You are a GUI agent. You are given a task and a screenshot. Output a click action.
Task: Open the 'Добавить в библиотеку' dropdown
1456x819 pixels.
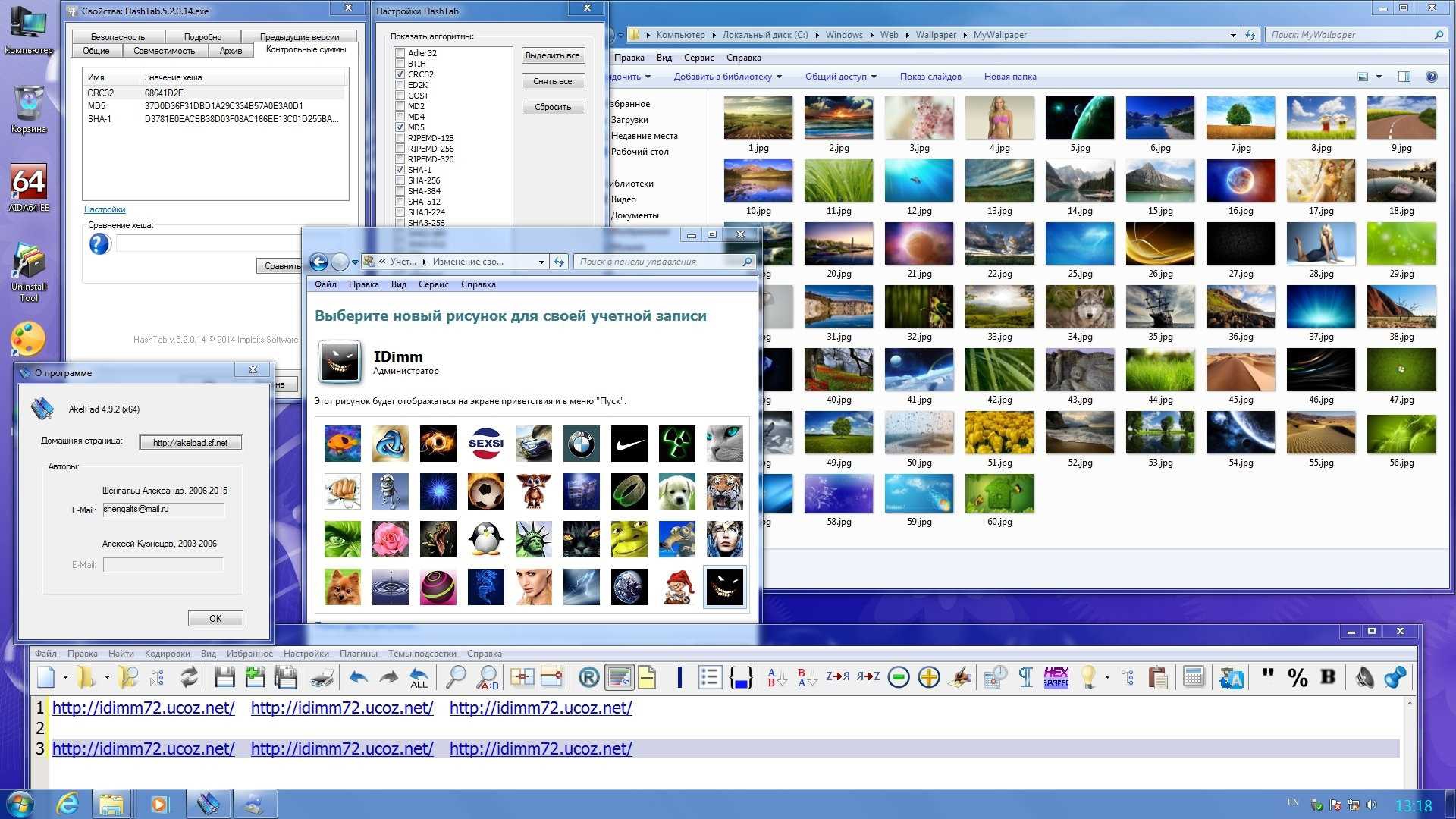[x=728, y=77]
